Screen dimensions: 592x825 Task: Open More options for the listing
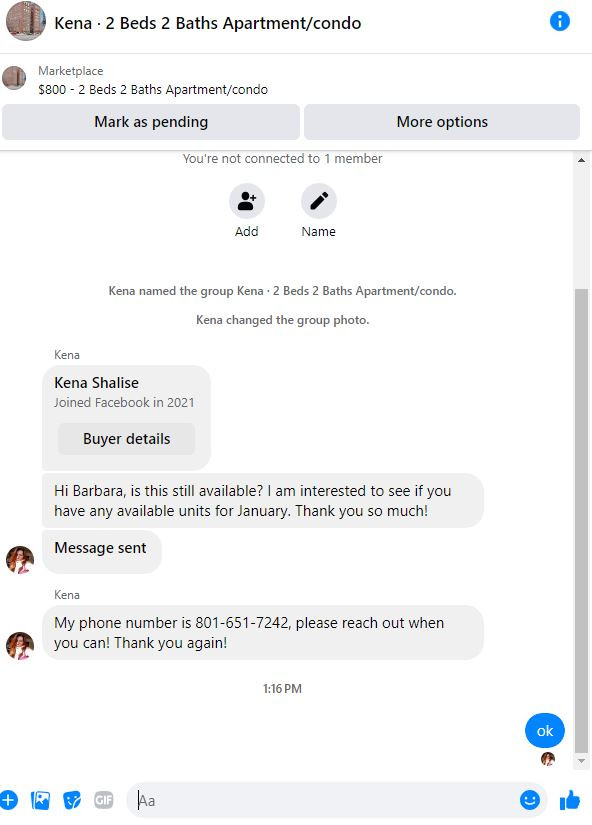coord(442,122)
